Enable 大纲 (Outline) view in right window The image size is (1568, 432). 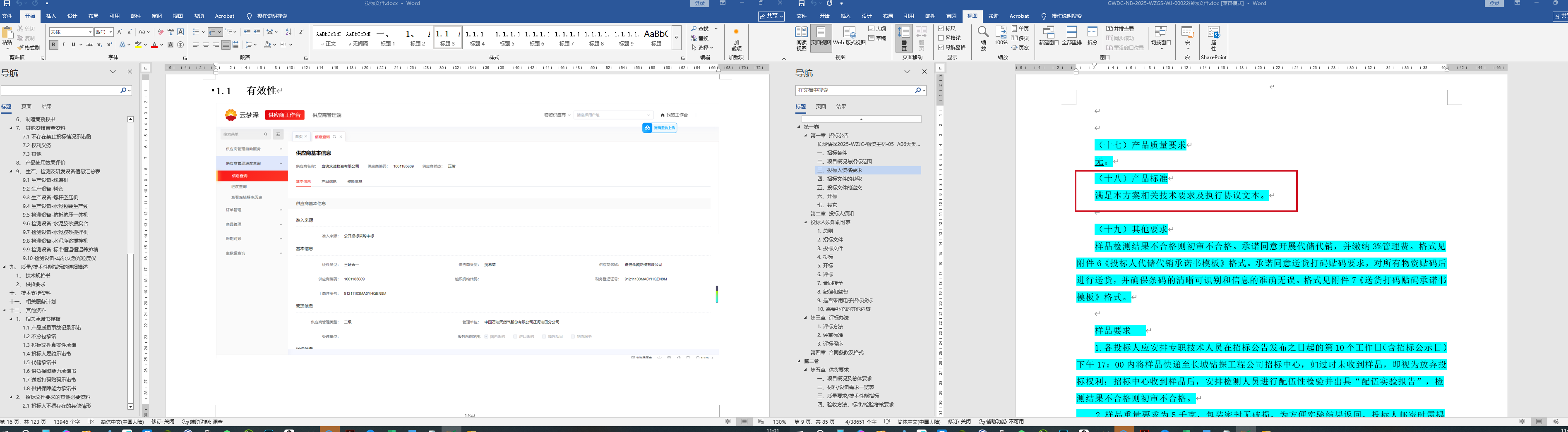pyautogui.click(x=877, y=29)
